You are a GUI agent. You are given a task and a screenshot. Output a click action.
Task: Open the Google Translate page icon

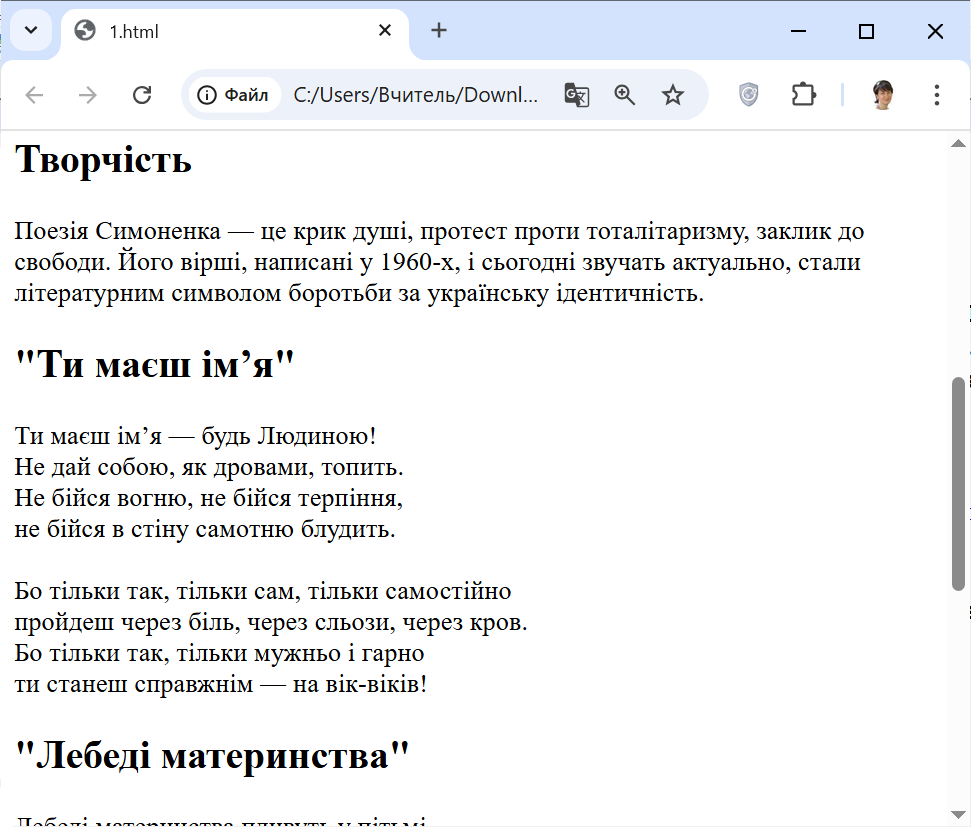[576, 95]
